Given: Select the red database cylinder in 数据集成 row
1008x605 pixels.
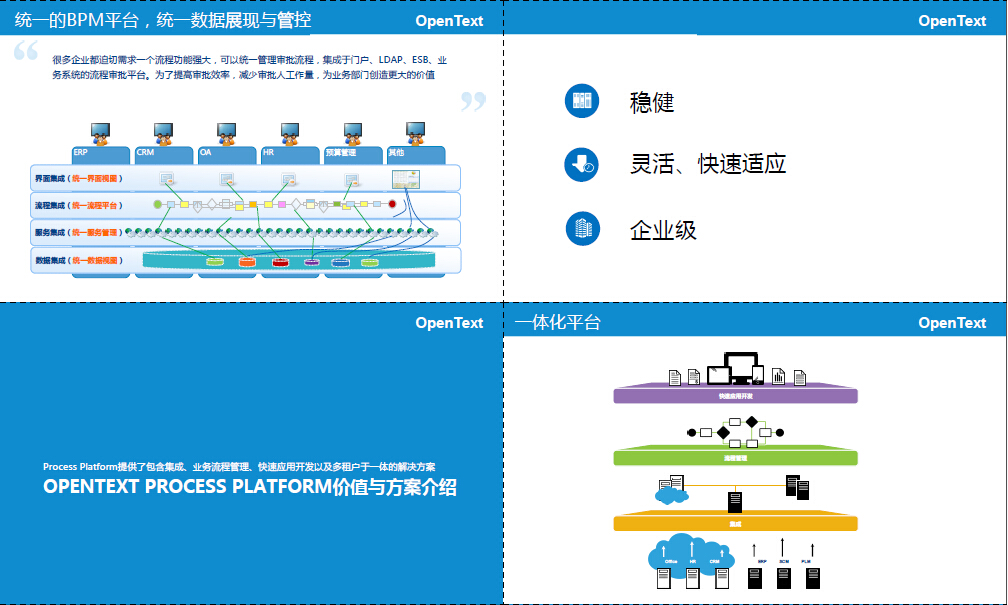Looking at the screenshot, I should pyautogui.click(x=280, y=262).
